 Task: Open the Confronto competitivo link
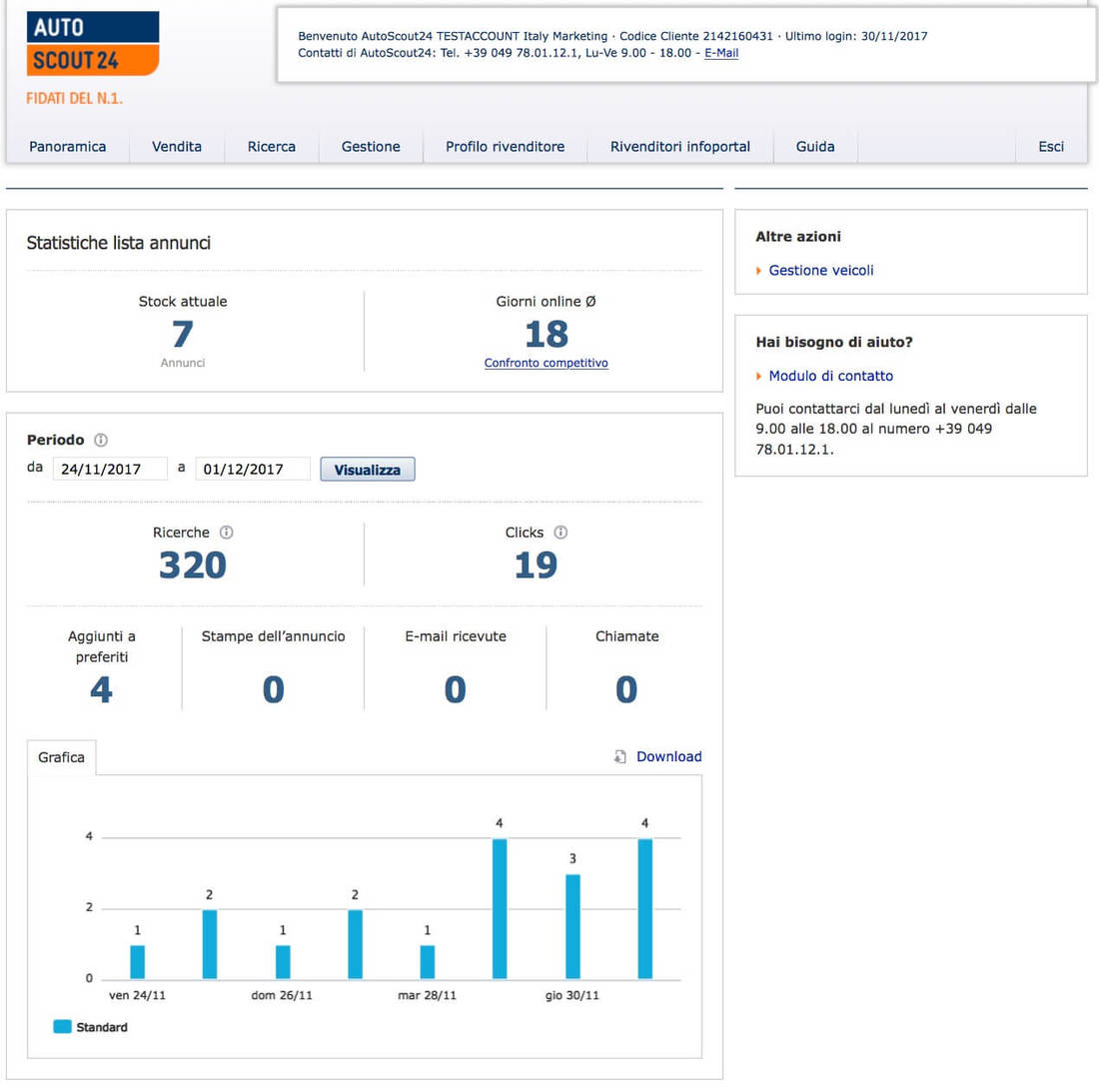(x=546, y=363)
